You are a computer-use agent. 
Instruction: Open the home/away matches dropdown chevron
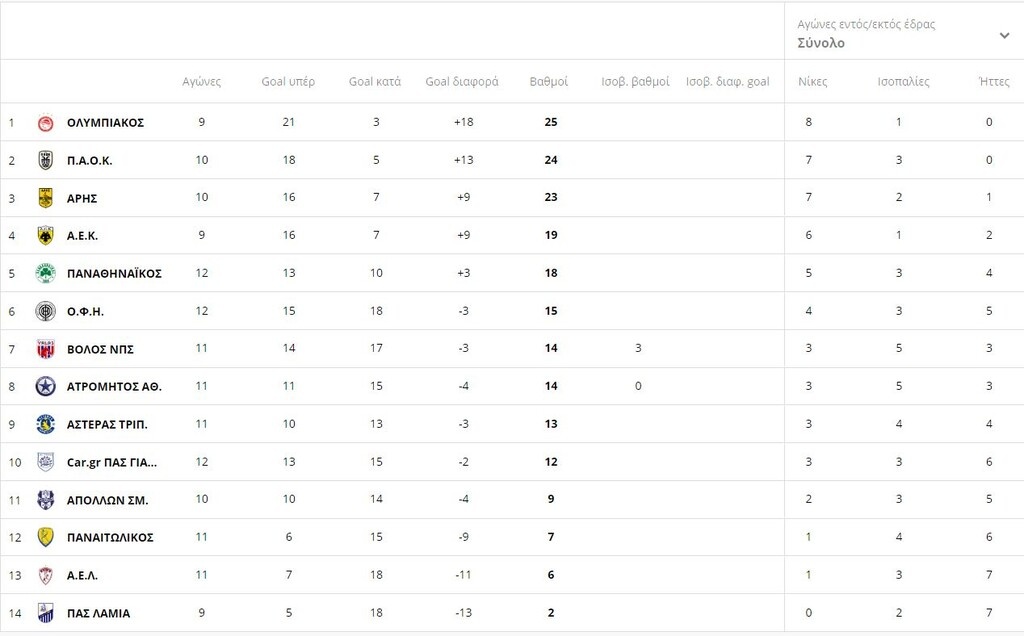(x=1004, y=35)
